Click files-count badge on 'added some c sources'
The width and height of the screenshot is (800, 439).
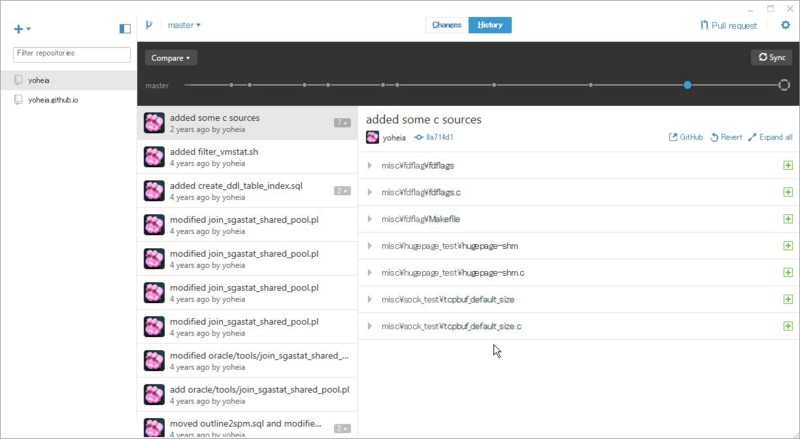click(x=342, y=123)
